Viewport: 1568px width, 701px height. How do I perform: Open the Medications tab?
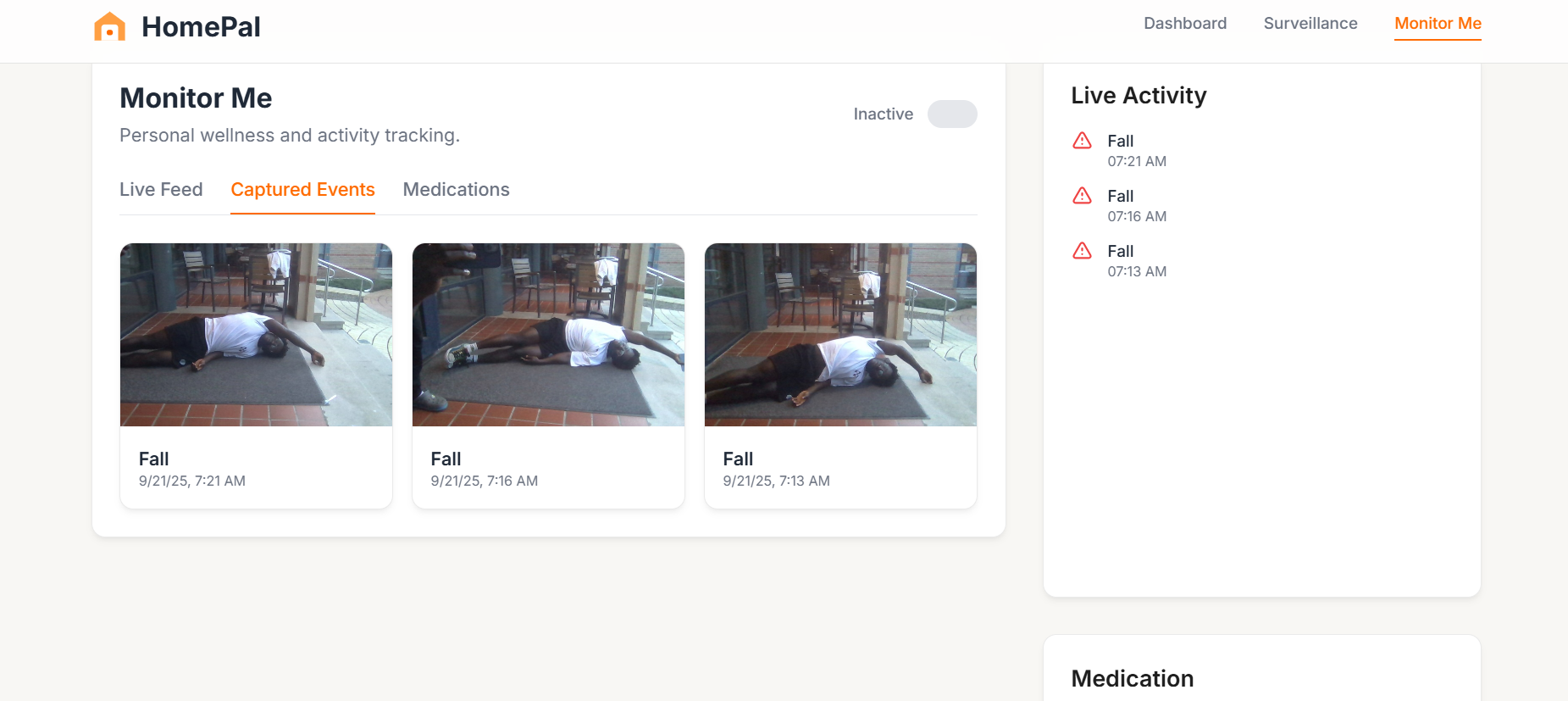[x=456, y=190]
